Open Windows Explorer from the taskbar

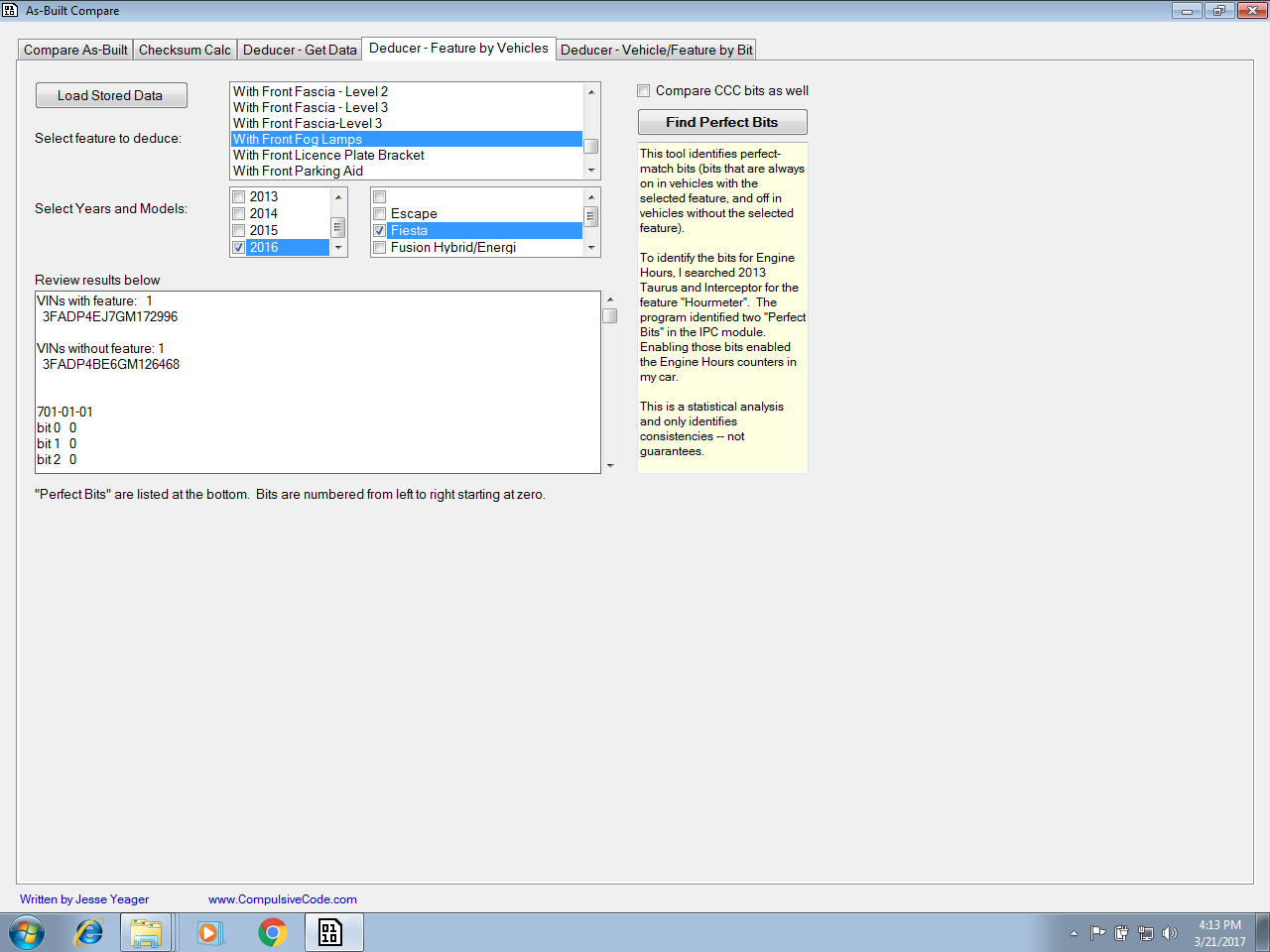(147, 932)
